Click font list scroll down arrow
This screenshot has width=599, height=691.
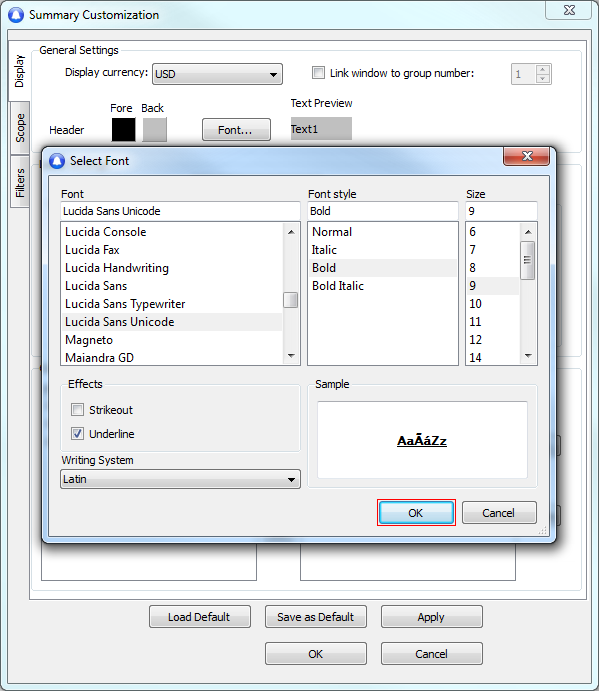coord(291,356)
